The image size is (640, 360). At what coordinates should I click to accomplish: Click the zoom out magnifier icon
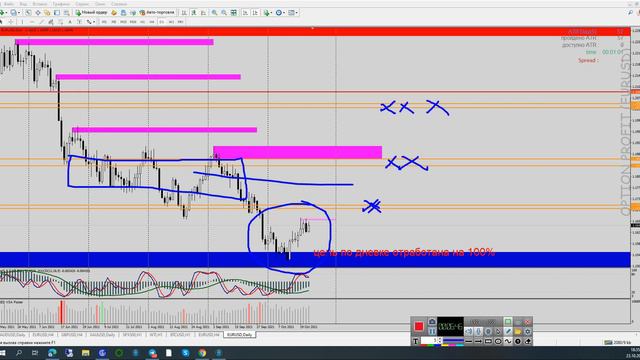(224, 13)
